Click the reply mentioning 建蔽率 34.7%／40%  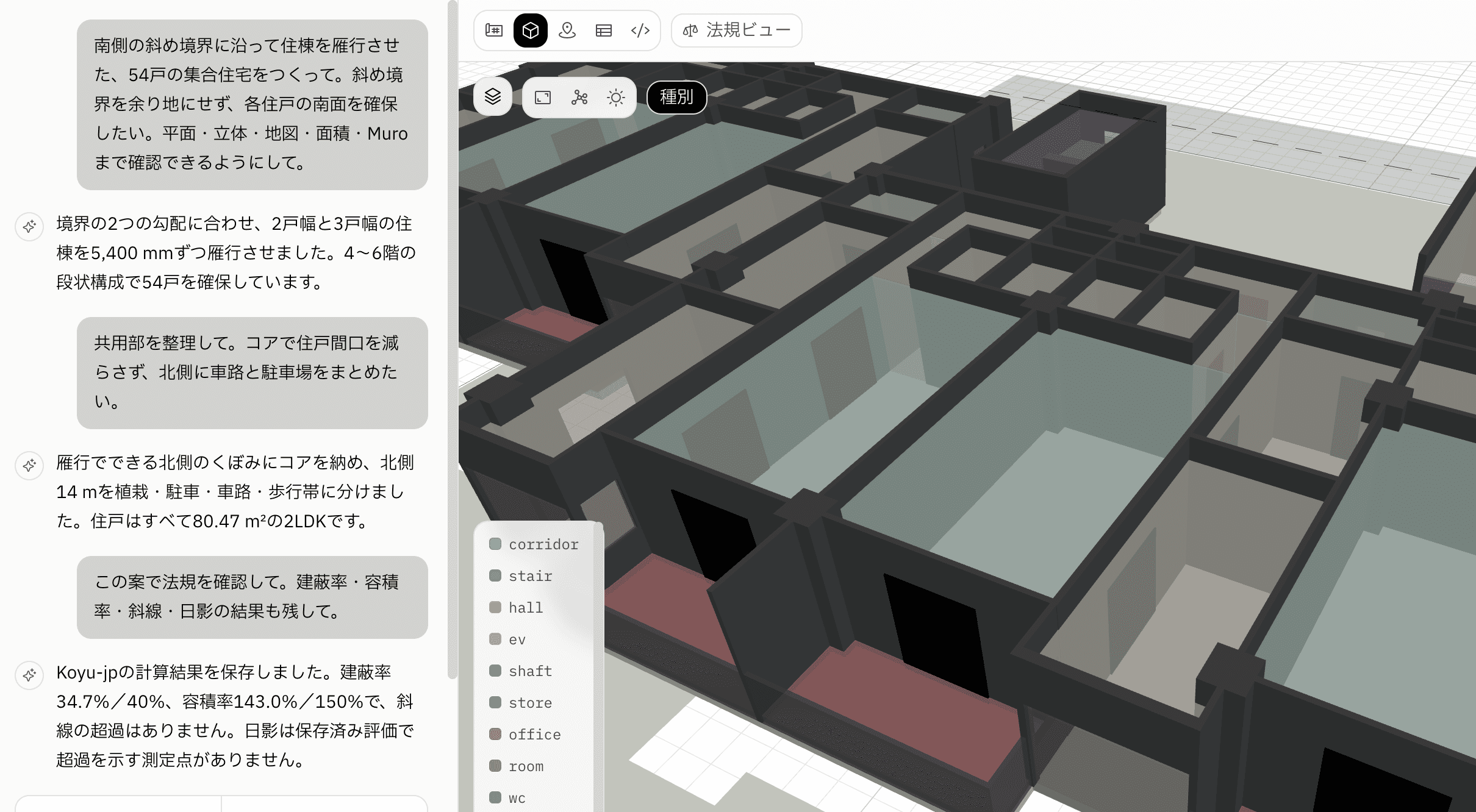(x=236, y=716)
